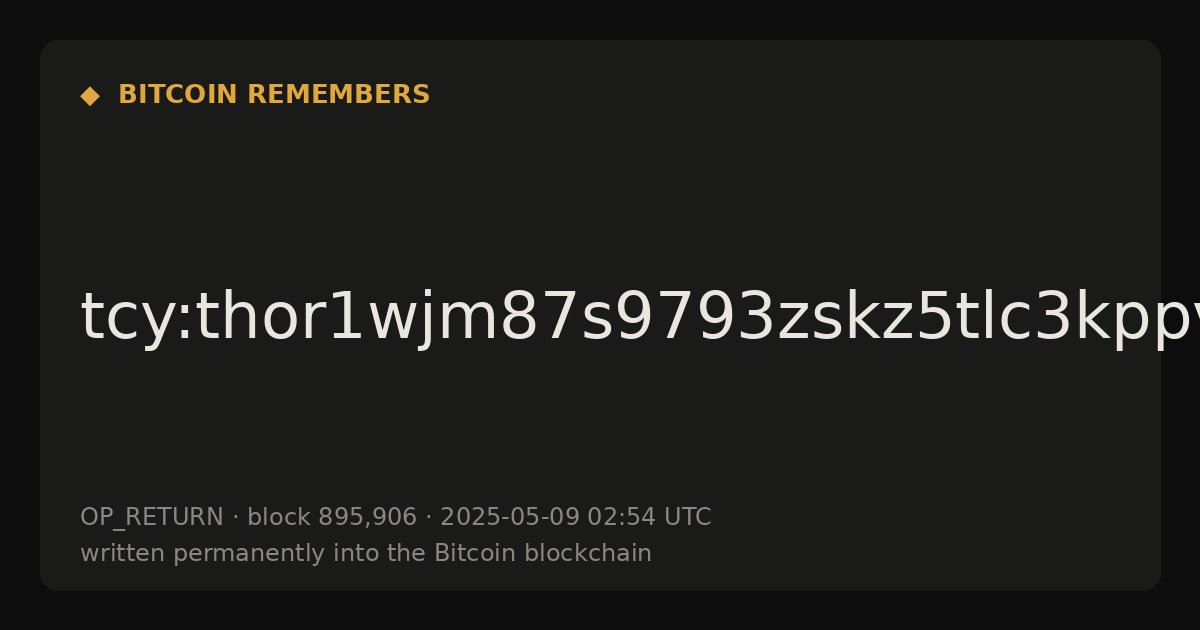Image resolution: width=1200 pixels, height=630 pixels.
Task: Click the word 'blockchain' in the footer
Action: pyautogui.click(x=589, y=554)
